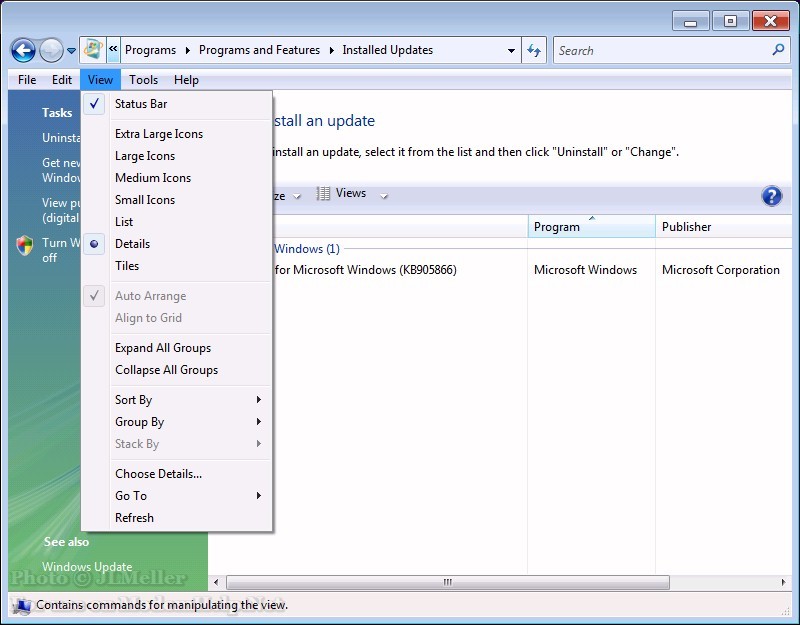
Task: Open the blue Help question mark icon
Action: point(771,196)
